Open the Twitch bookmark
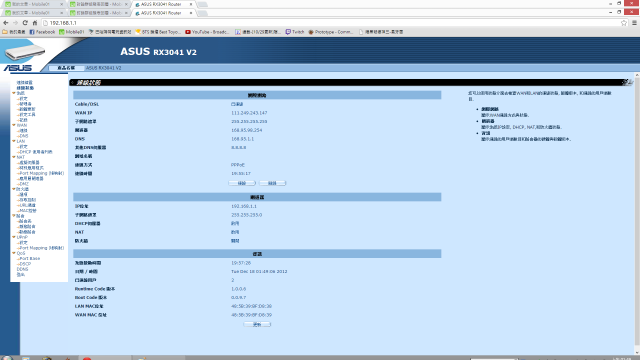 pos(295,32)
